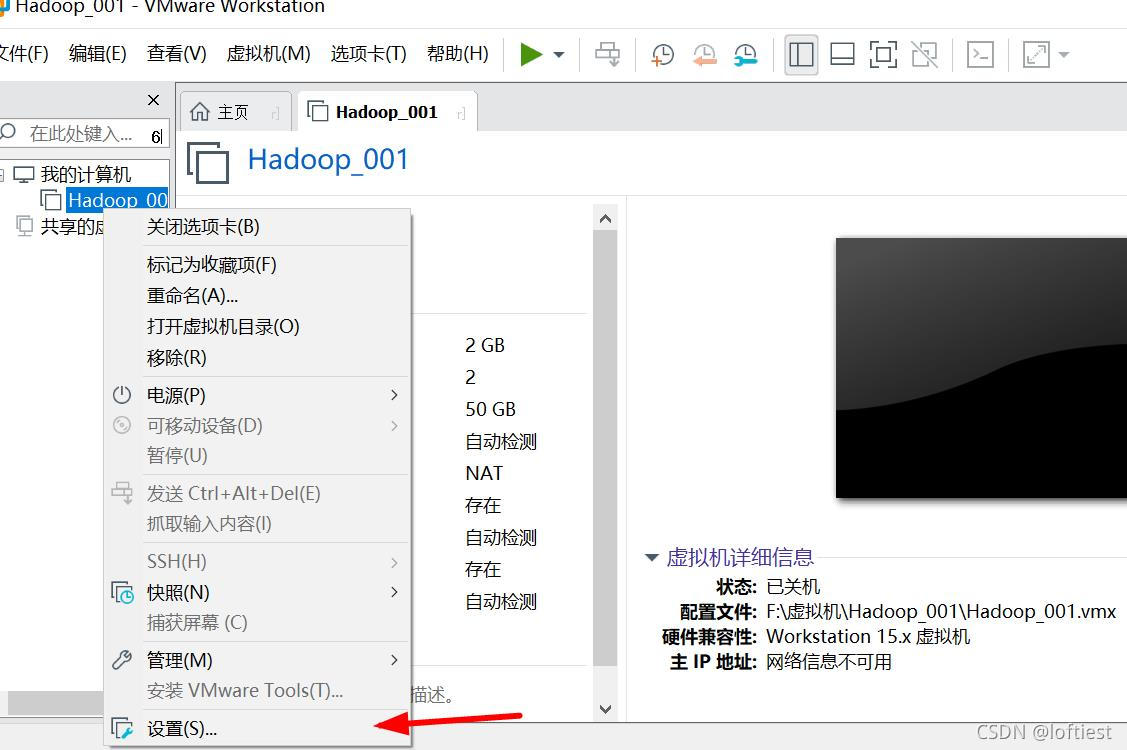The width and height of the screenshot is (1127, 750).
Task: Click the send Ctrl+Alt+Del toolbar icon
Action: 607,54
